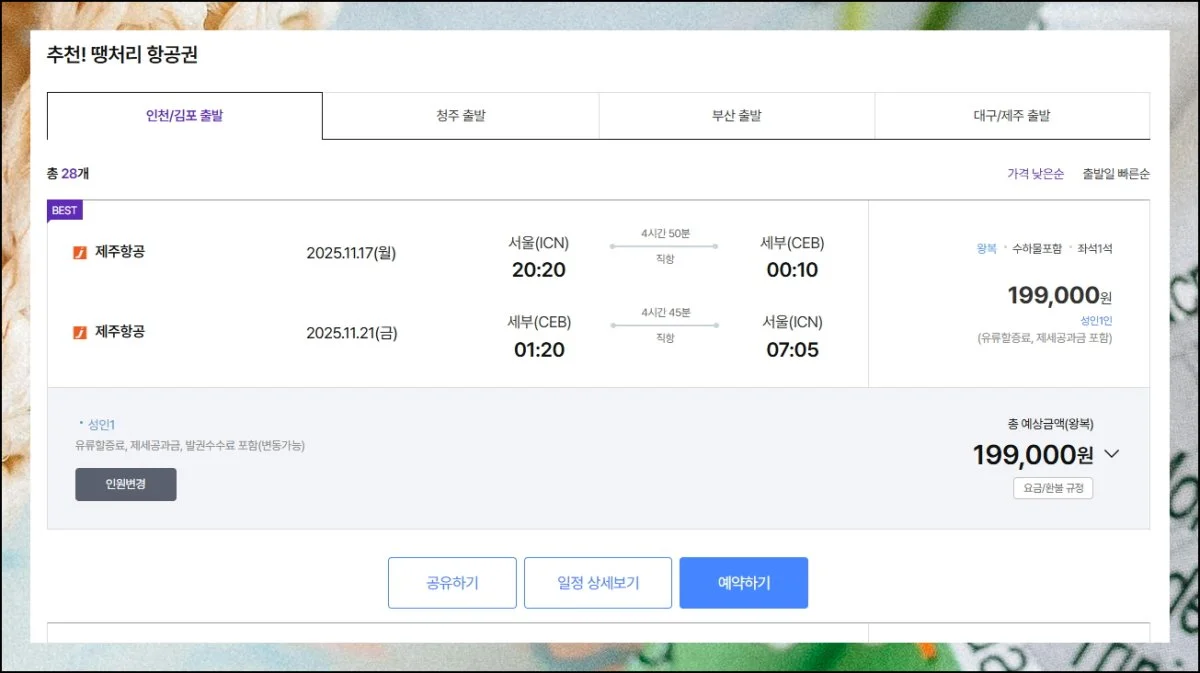This screenshot has height=673, width=1200.
Task: Open the 요금/환불 규정 rules
Action: click(x=1053, y=489)
